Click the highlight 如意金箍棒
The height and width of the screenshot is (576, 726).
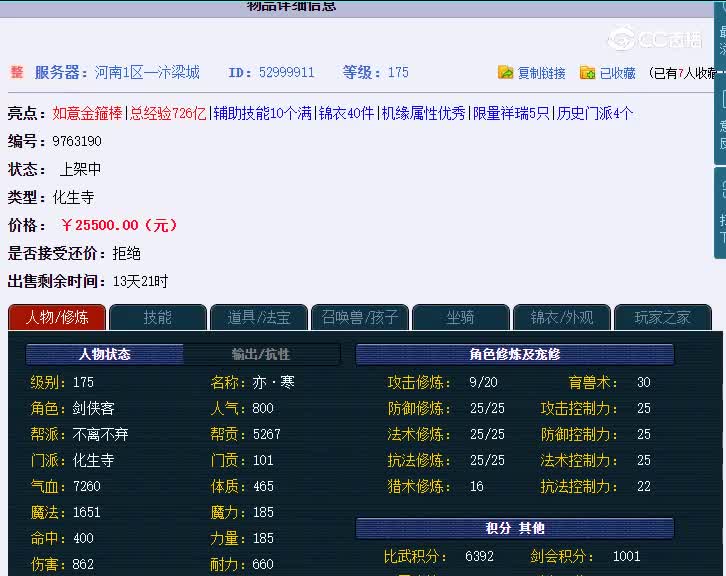click(x=87, y=113)
